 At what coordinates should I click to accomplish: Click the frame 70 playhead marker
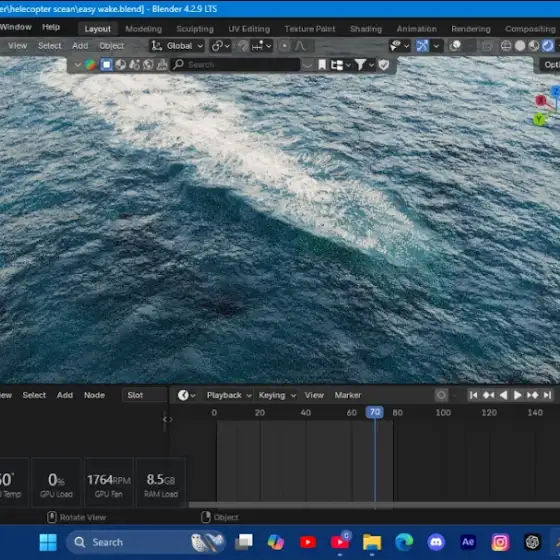tap(375, 412)
